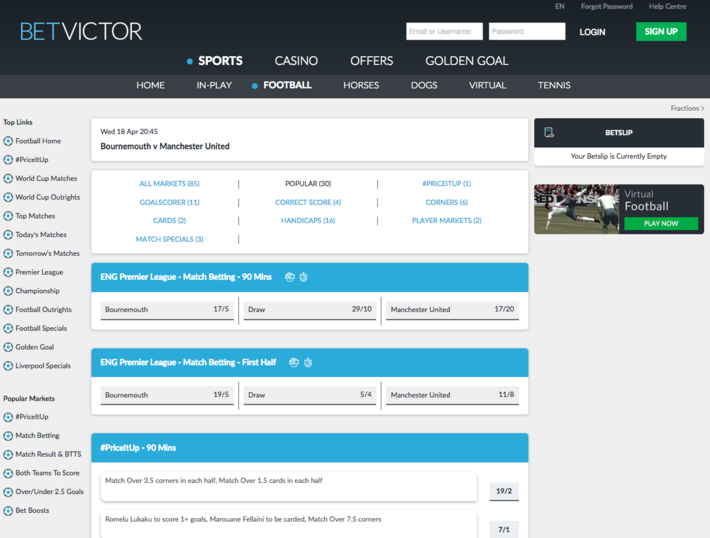Open the In-Play tab
The height and width of the screenshot is (538, 710).
(214, 85)
